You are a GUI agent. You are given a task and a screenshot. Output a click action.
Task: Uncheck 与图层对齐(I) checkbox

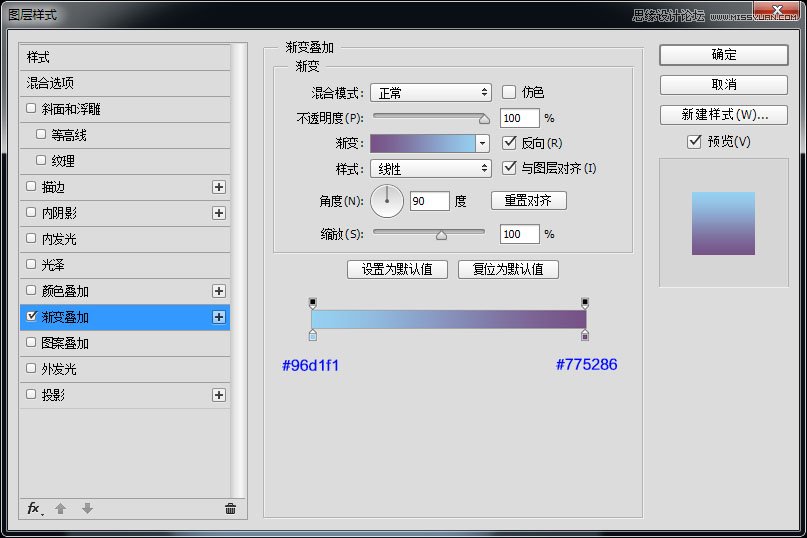[x=509, y=167]
